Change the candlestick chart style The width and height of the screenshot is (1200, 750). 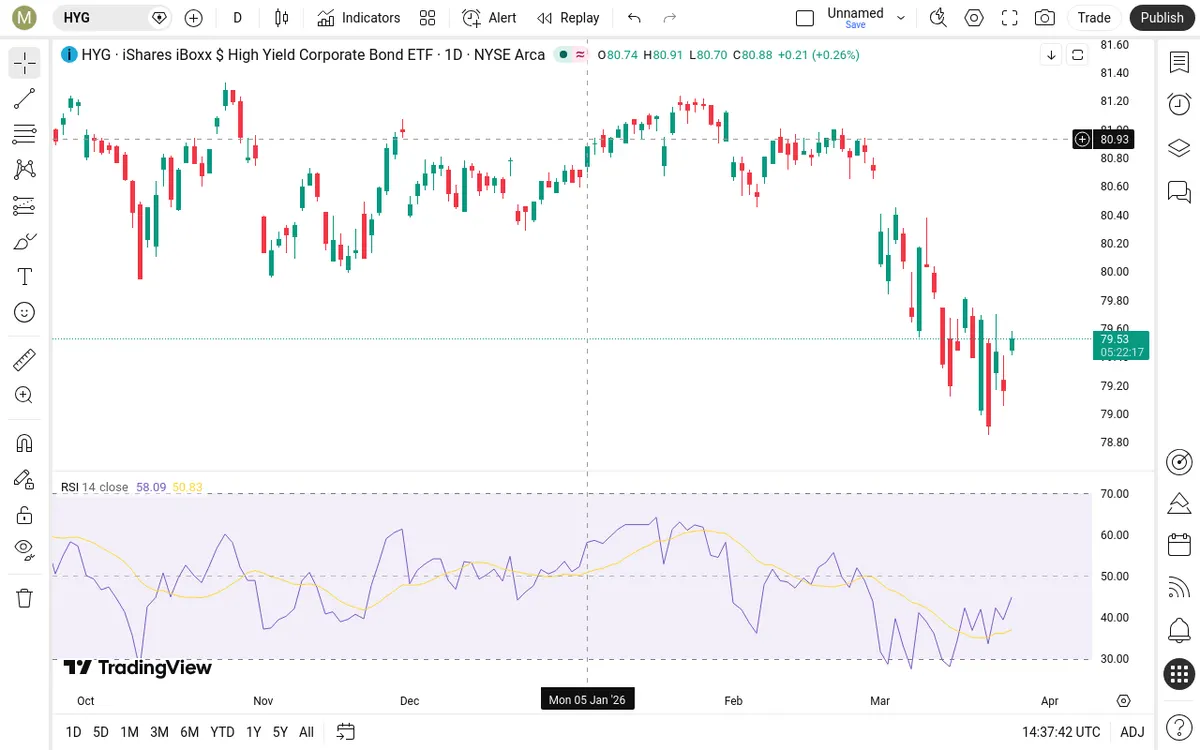tap(282, 17)
